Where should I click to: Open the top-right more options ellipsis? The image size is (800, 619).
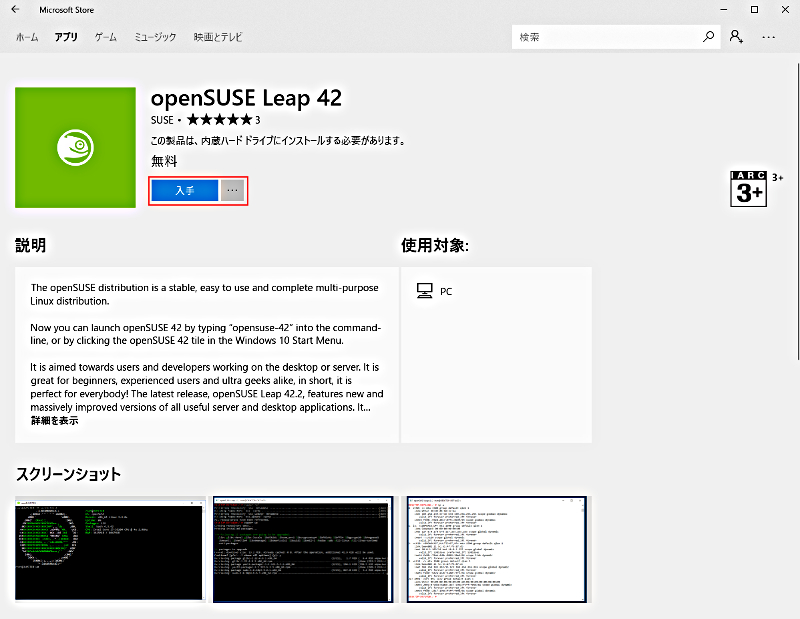(768, 37)
